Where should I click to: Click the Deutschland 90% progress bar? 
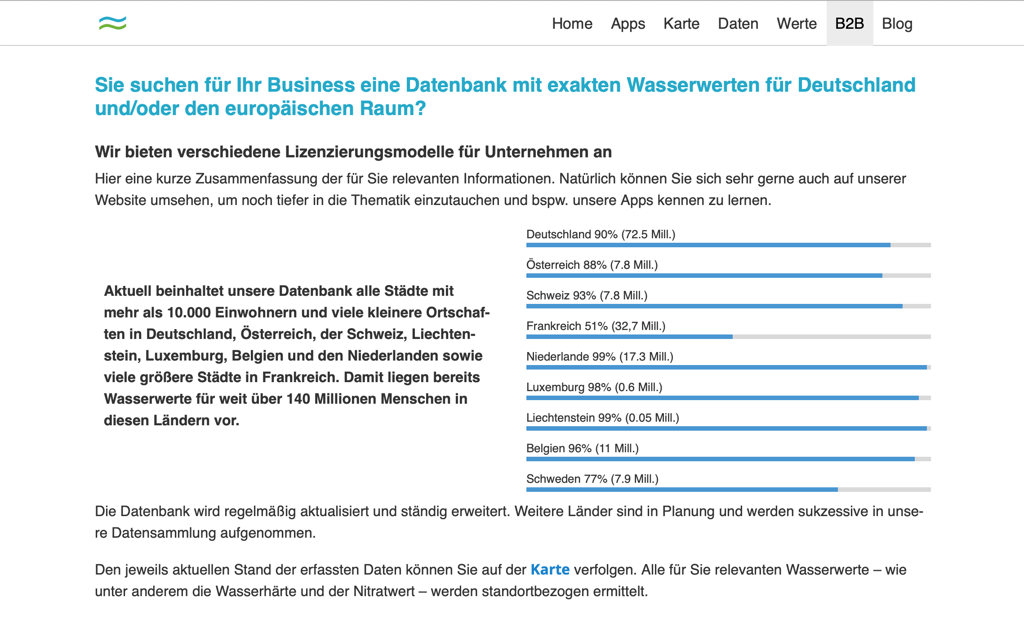[x=728, y=245]
